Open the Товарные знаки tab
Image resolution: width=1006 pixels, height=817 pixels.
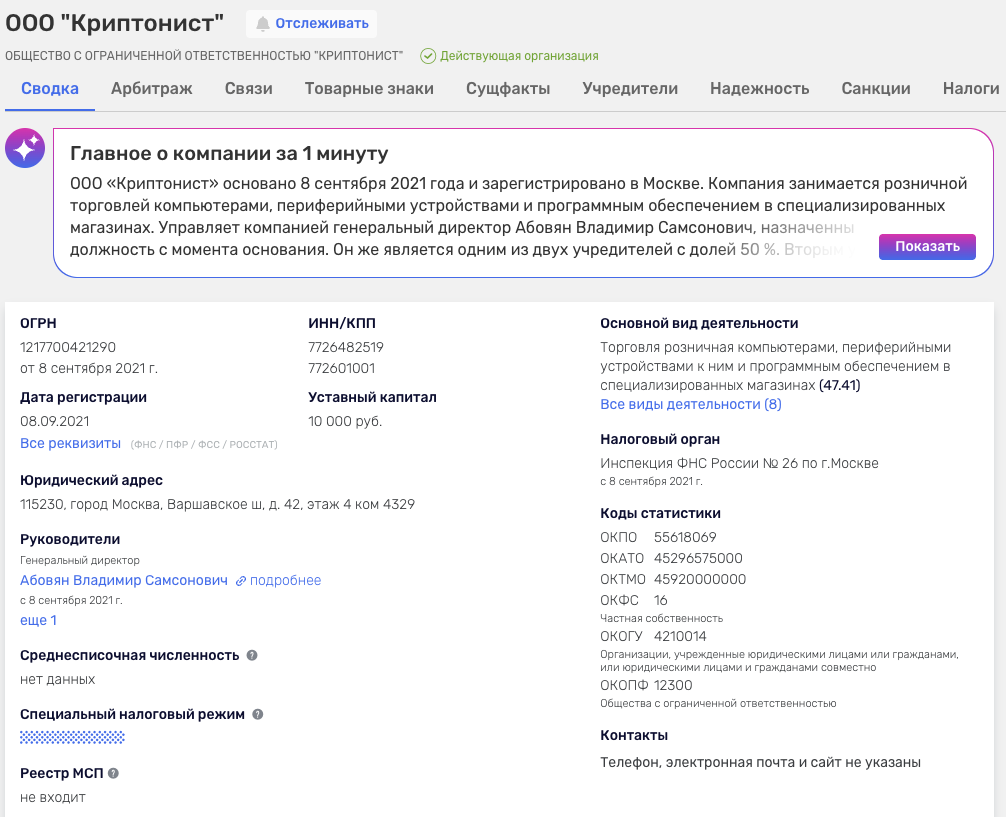369,89
